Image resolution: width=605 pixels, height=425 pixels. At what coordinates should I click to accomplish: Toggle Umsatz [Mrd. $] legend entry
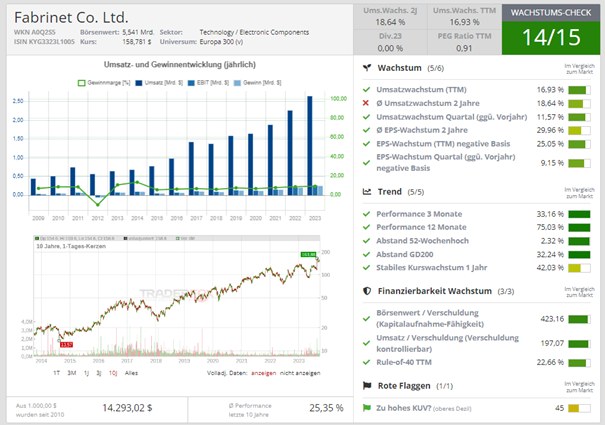(x=159, y=83)
